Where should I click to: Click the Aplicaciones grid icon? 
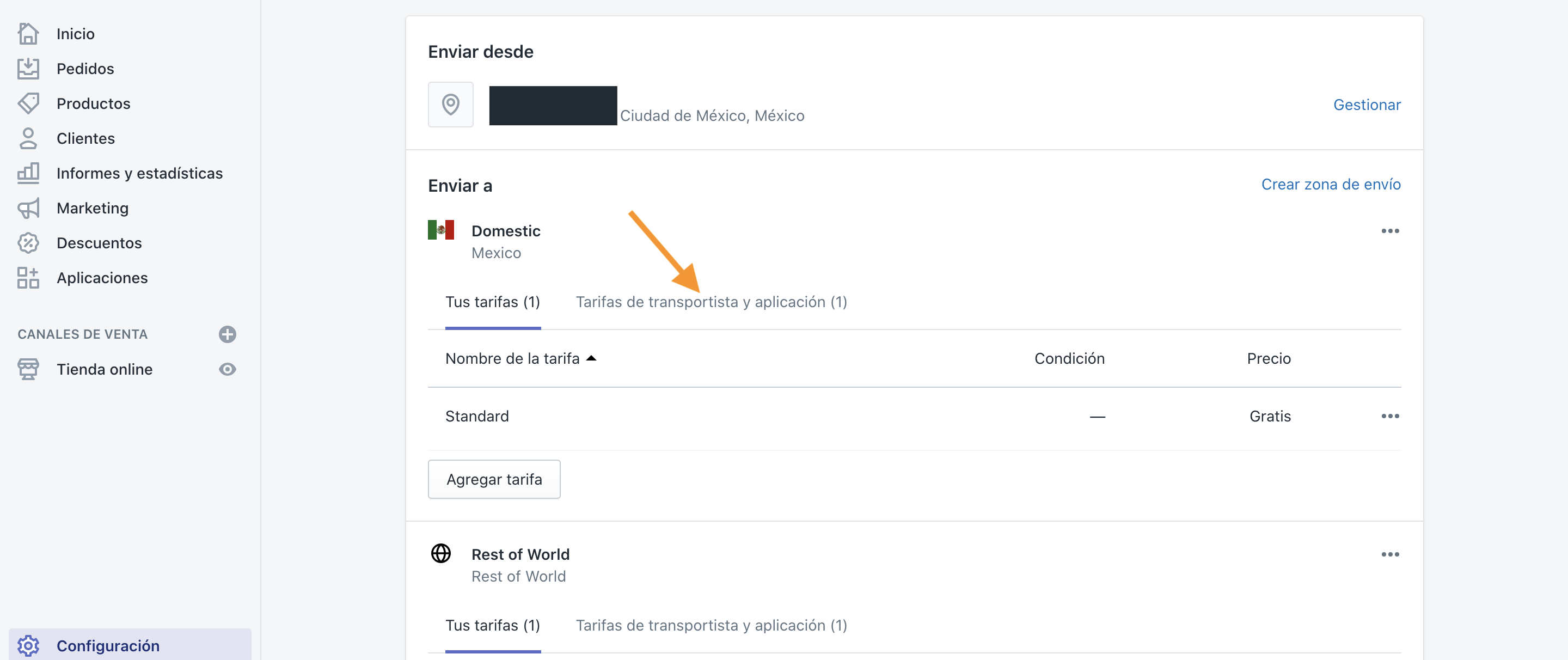click(28, 278)
